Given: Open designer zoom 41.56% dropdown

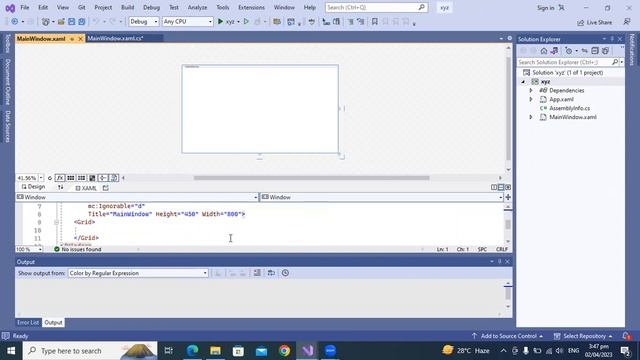Looking at the screenshot, I should [x=41, y=178].
